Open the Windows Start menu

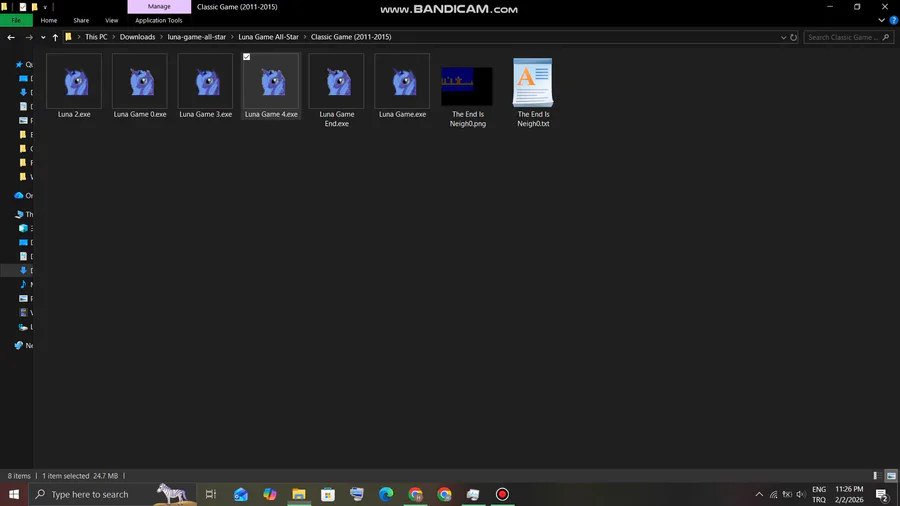[14, 494]
